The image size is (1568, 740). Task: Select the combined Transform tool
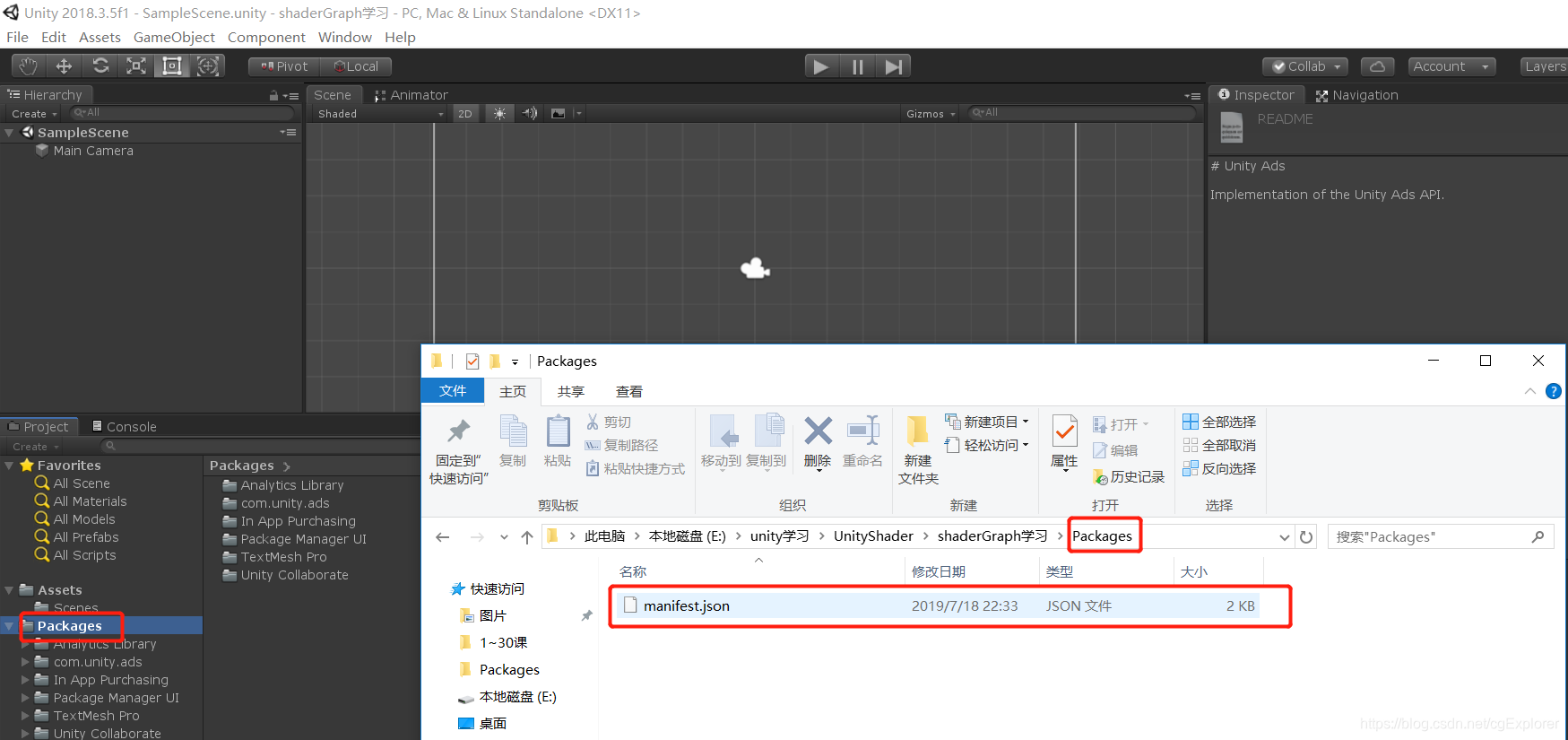pyautogui.click(x=208, y=66)
